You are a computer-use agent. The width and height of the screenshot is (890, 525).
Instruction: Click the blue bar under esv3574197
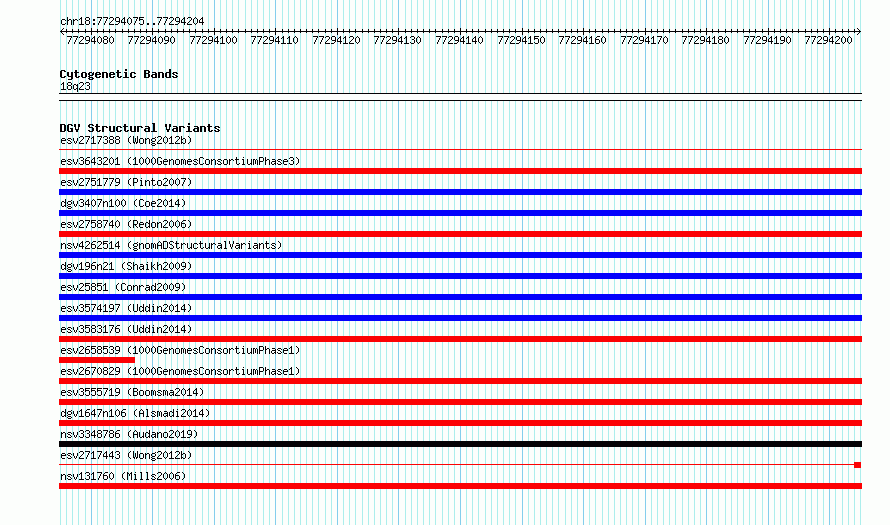(x=460, y=318)
